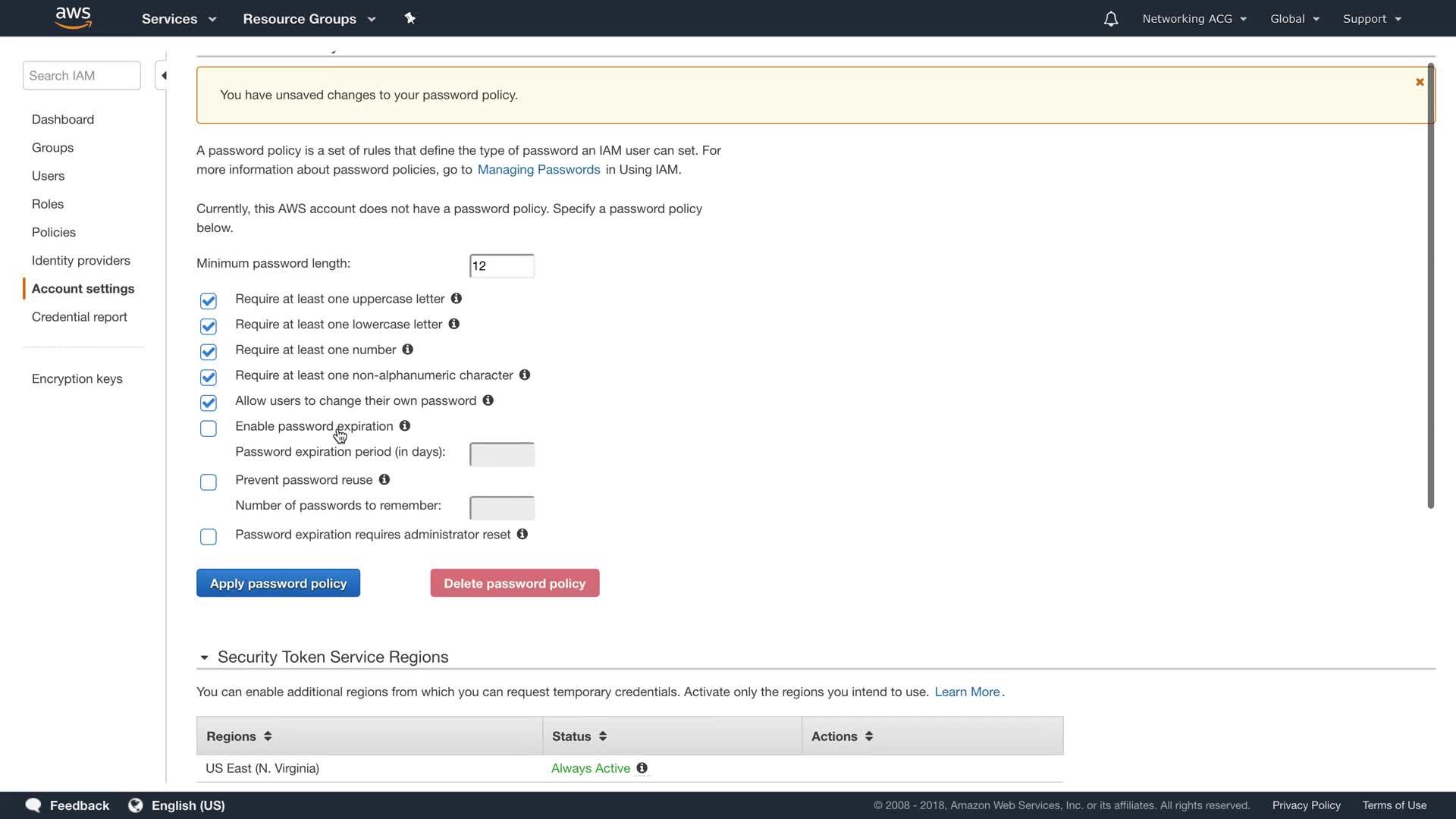Dismiss the unsaved changes warning banner

[1420, 82]
